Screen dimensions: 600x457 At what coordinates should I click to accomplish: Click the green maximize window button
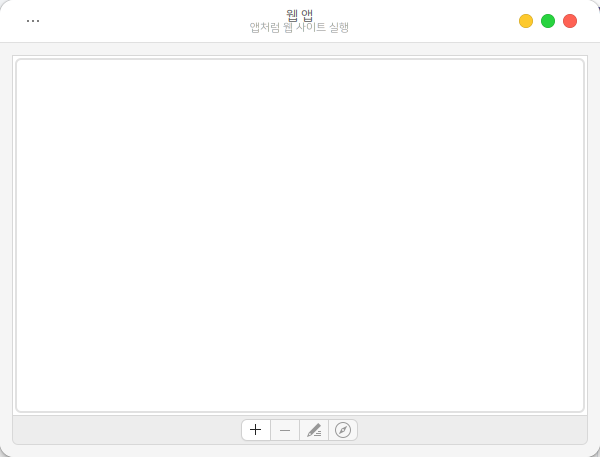(x=548, y=21)
